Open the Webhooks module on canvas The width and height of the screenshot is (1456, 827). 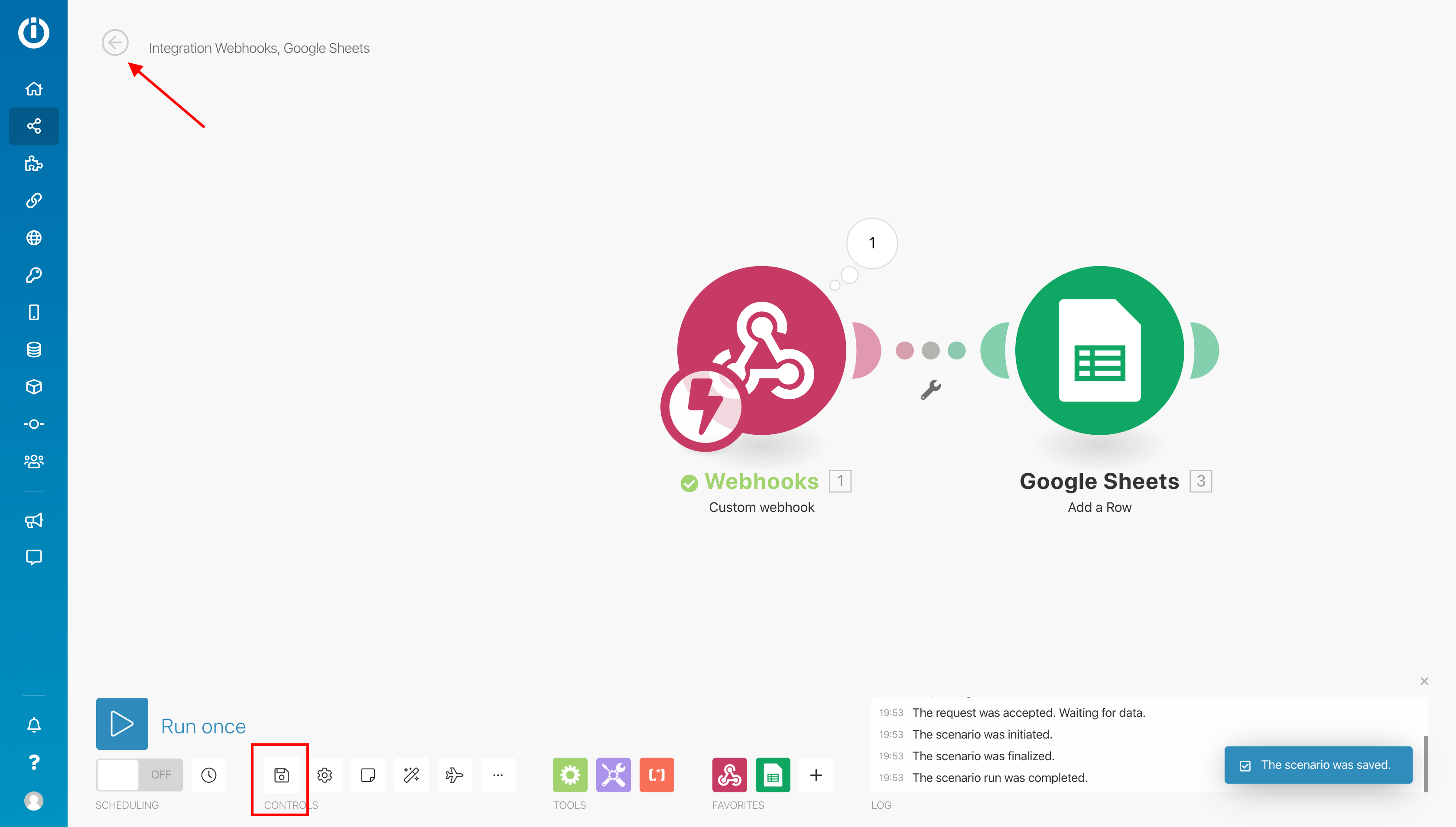click(762, 351)
